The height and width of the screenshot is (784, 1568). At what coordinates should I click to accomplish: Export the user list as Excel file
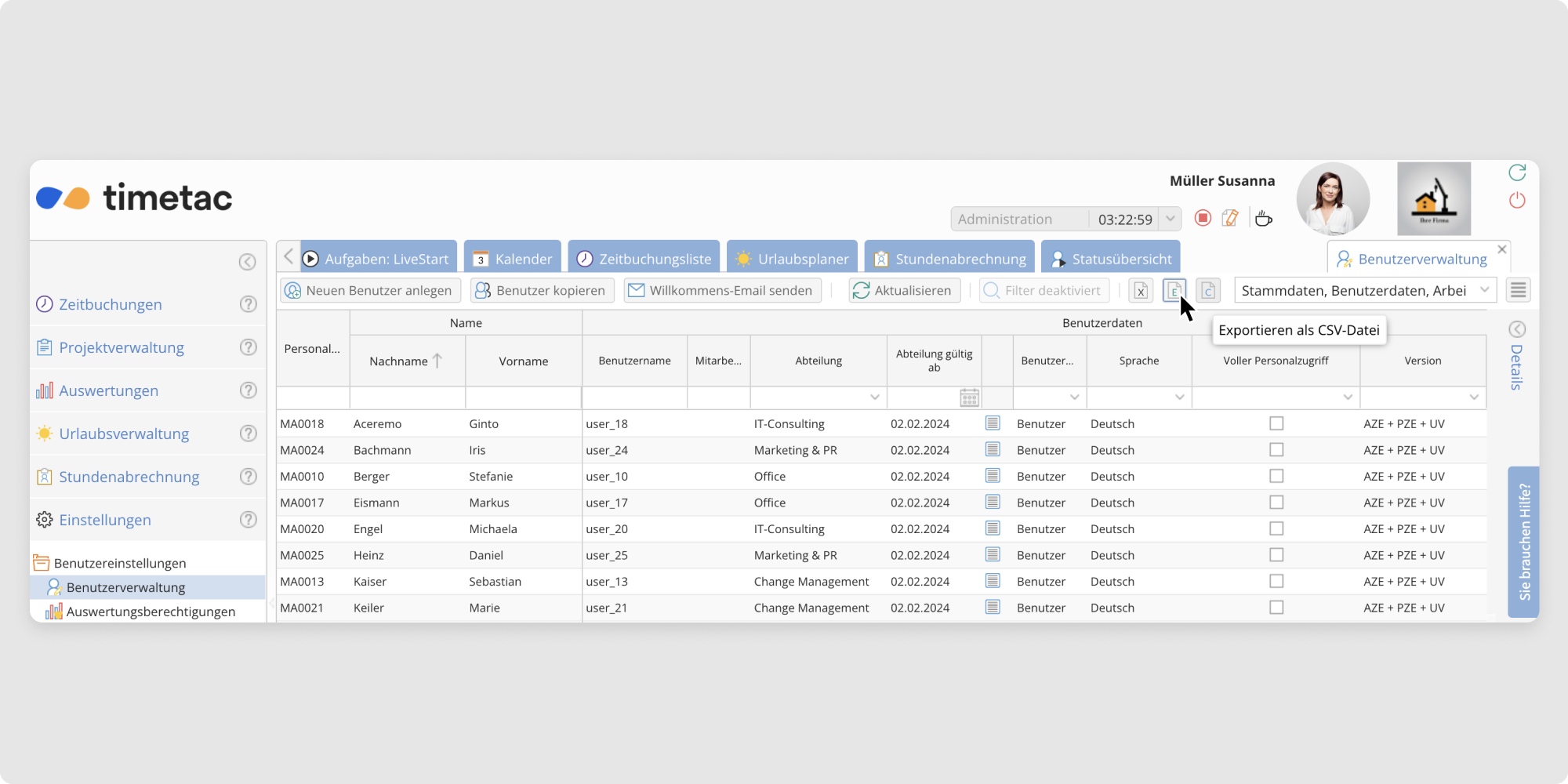(1141, 291)
